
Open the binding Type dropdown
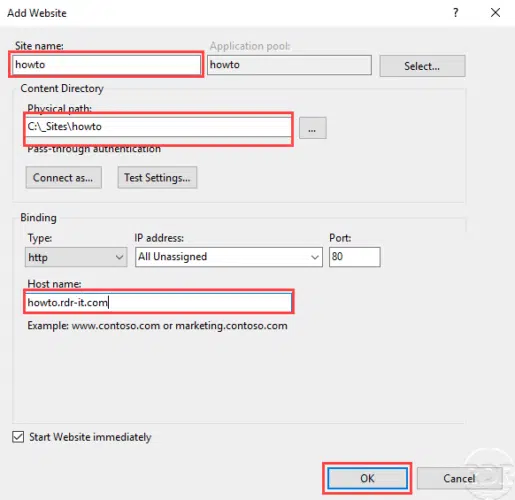pyautogui.click(x=76, y=257)
